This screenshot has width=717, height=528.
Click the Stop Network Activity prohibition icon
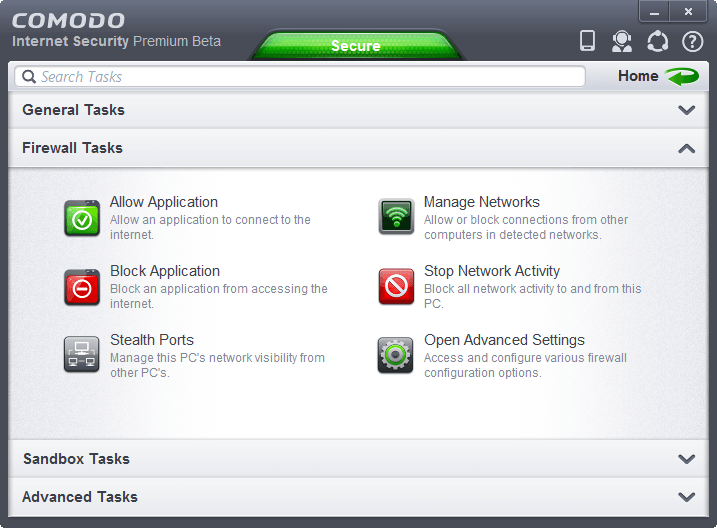click(396, 286)
